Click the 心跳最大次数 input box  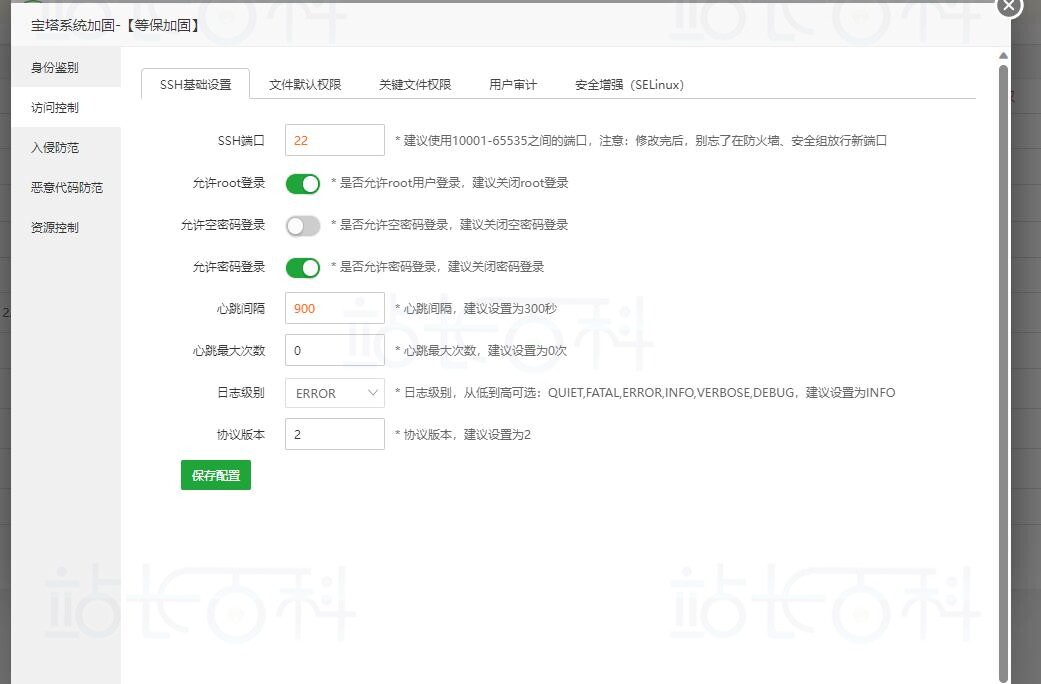[x=334, y=351]
